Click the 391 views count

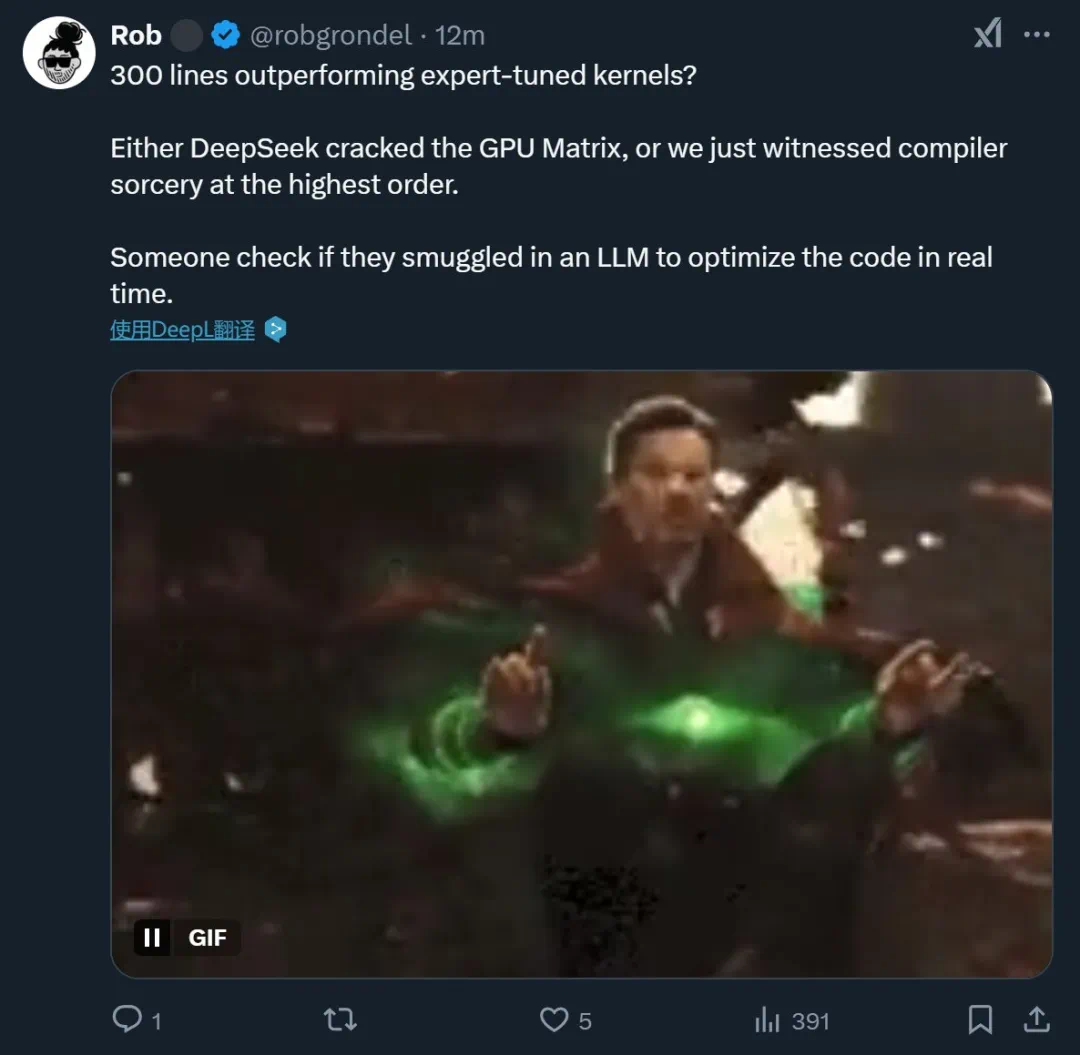[810, 1021]
